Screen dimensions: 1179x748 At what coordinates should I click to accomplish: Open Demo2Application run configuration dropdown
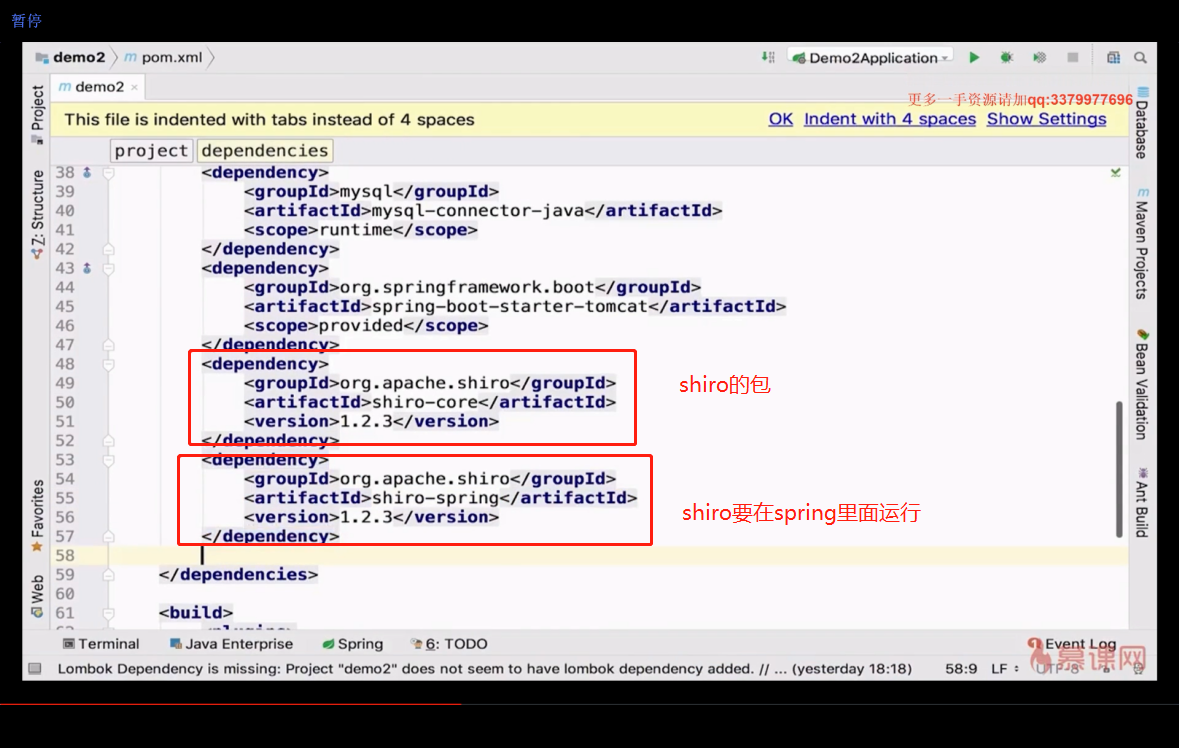pos(871,57)
